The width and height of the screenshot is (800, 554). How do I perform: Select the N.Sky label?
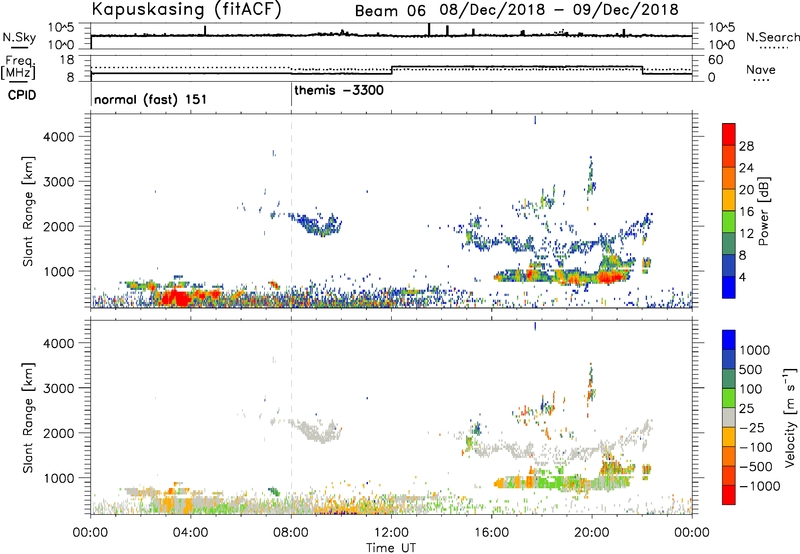(x=19, y=37)
